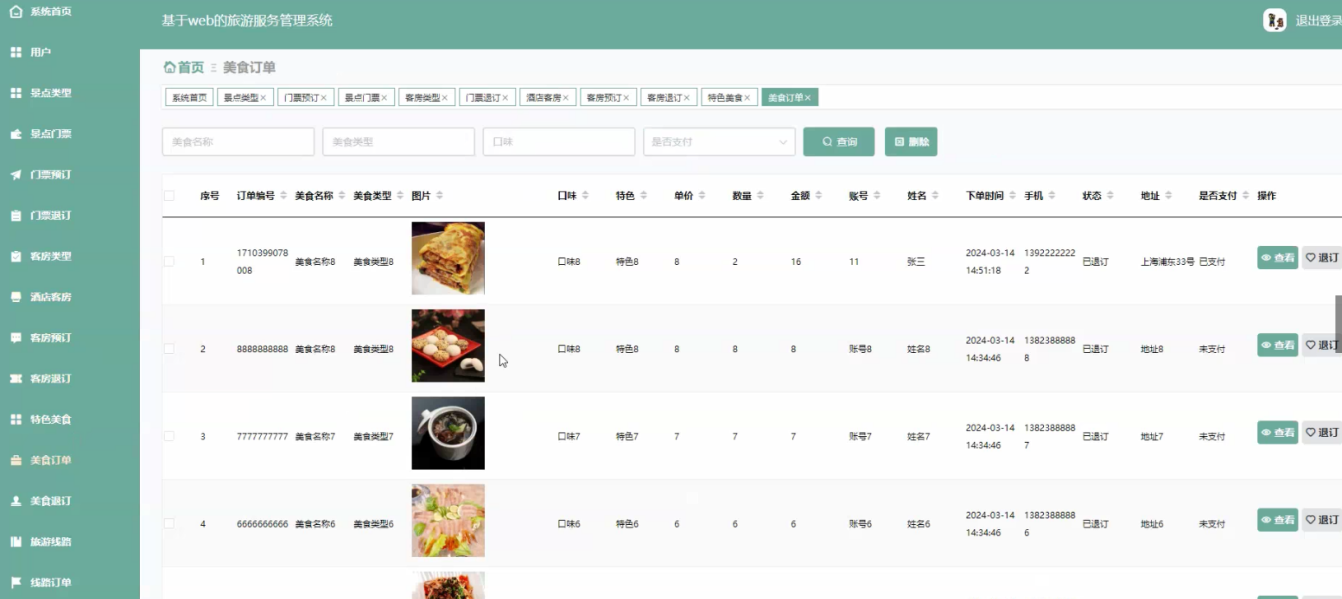The height and width of the screenshot is (599, 1342).
Task: Click the 酒店客房 icon in sidebar
Action: pyautogui.click(x=16, y=297)
